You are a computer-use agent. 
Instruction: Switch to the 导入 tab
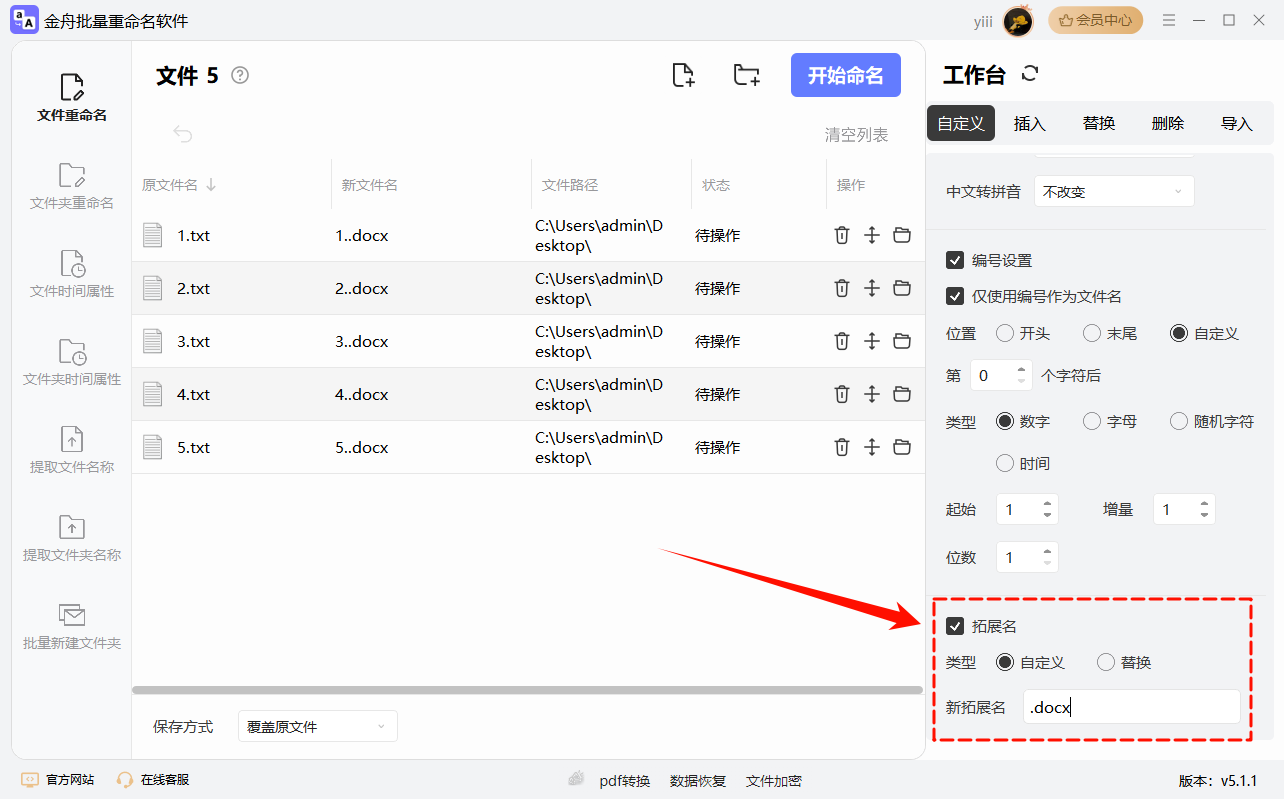(x=1239, y=122)
